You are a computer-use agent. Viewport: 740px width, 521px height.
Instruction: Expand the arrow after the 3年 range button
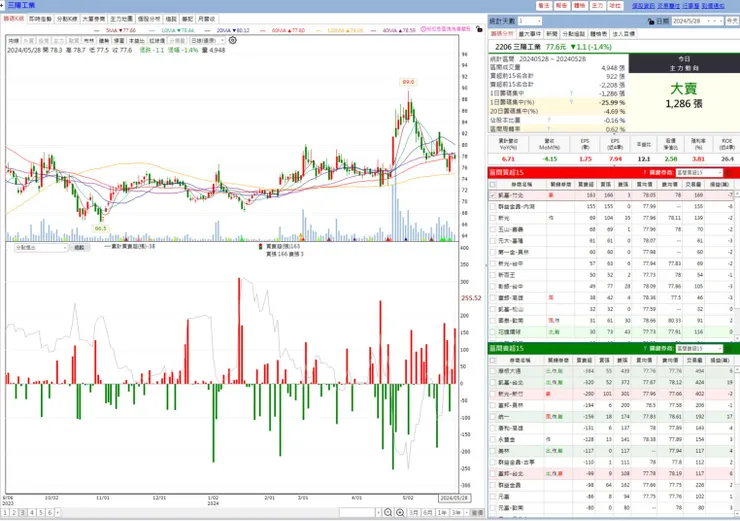click(x=467, y=513)
